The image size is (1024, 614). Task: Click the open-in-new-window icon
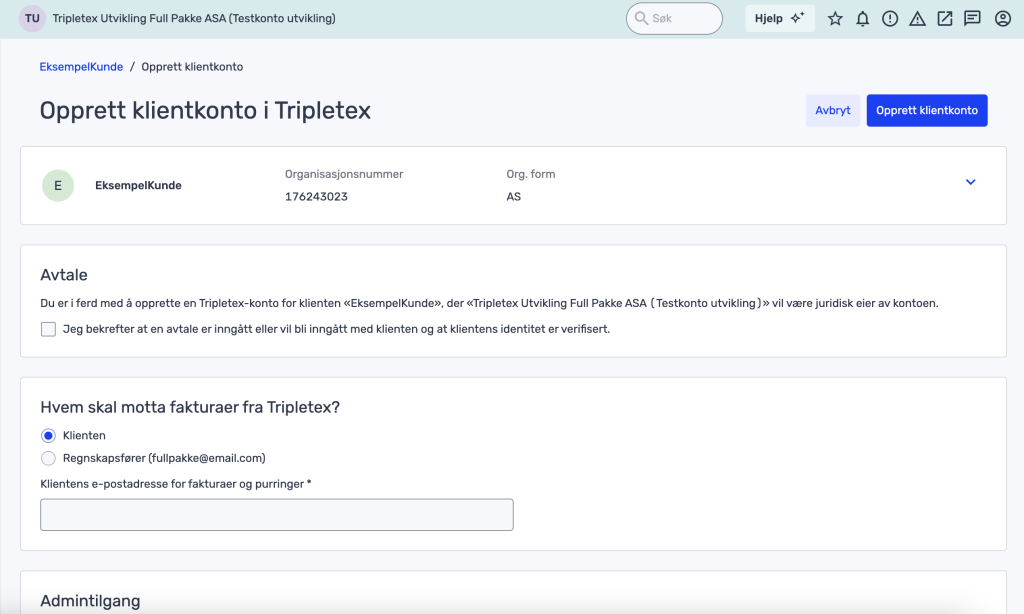945,19
